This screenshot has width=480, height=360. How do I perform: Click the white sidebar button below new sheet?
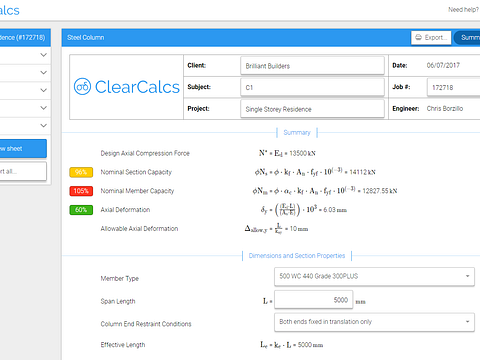pos(23,171)
